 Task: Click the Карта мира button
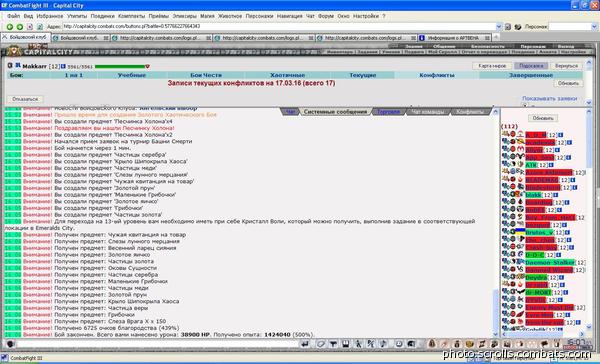[492, 66]
